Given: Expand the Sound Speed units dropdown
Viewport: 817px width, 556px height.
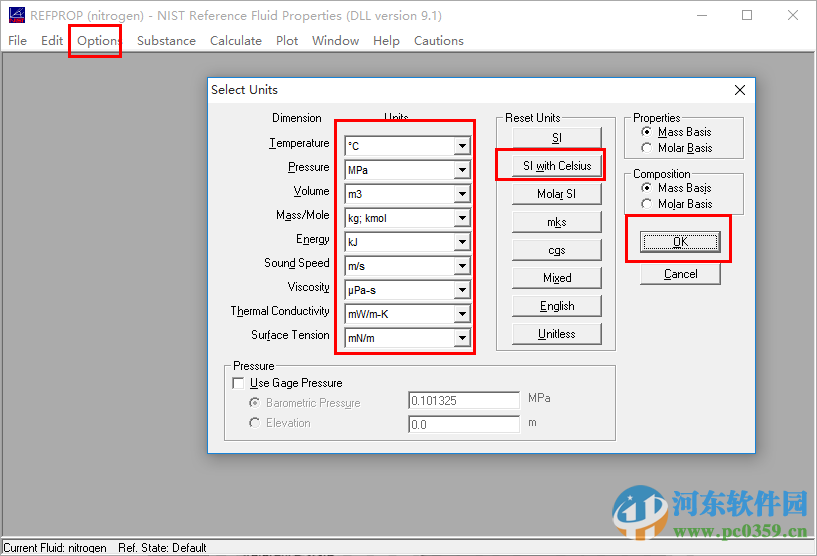Looking at the screenshot, I should 462,266.
